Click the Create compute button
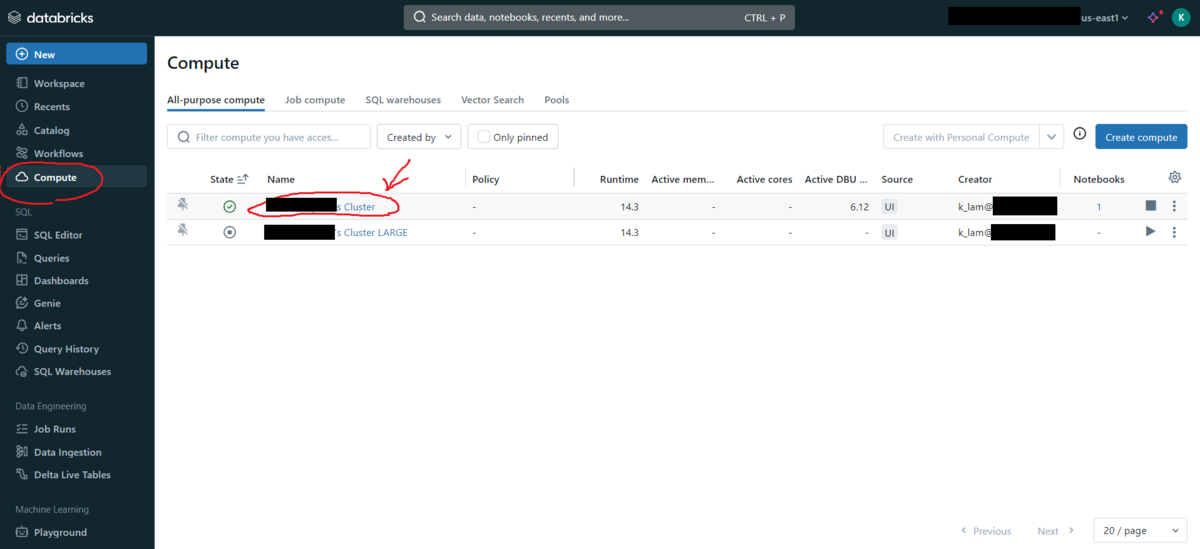This screenshot has width=1200, height=549. [1141, 137]
